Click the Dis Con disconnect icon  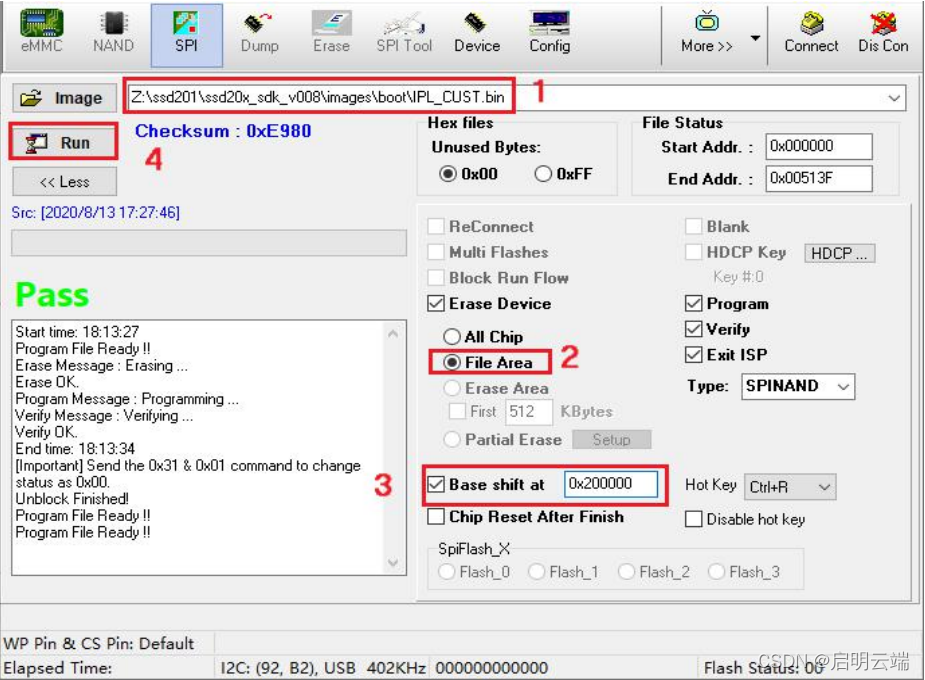(883, 33)
